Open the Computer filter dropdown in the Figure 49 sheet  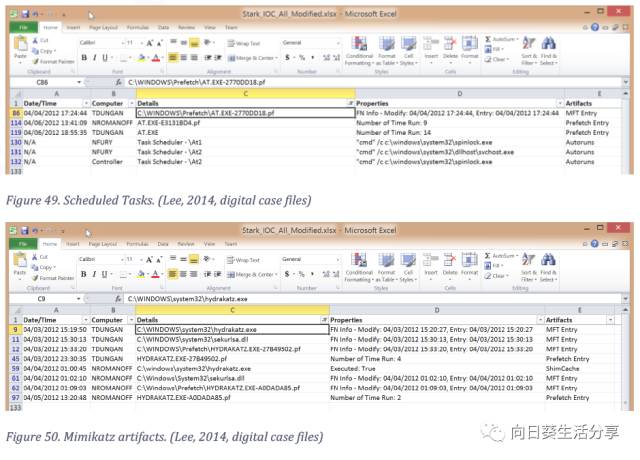[132, 103]
